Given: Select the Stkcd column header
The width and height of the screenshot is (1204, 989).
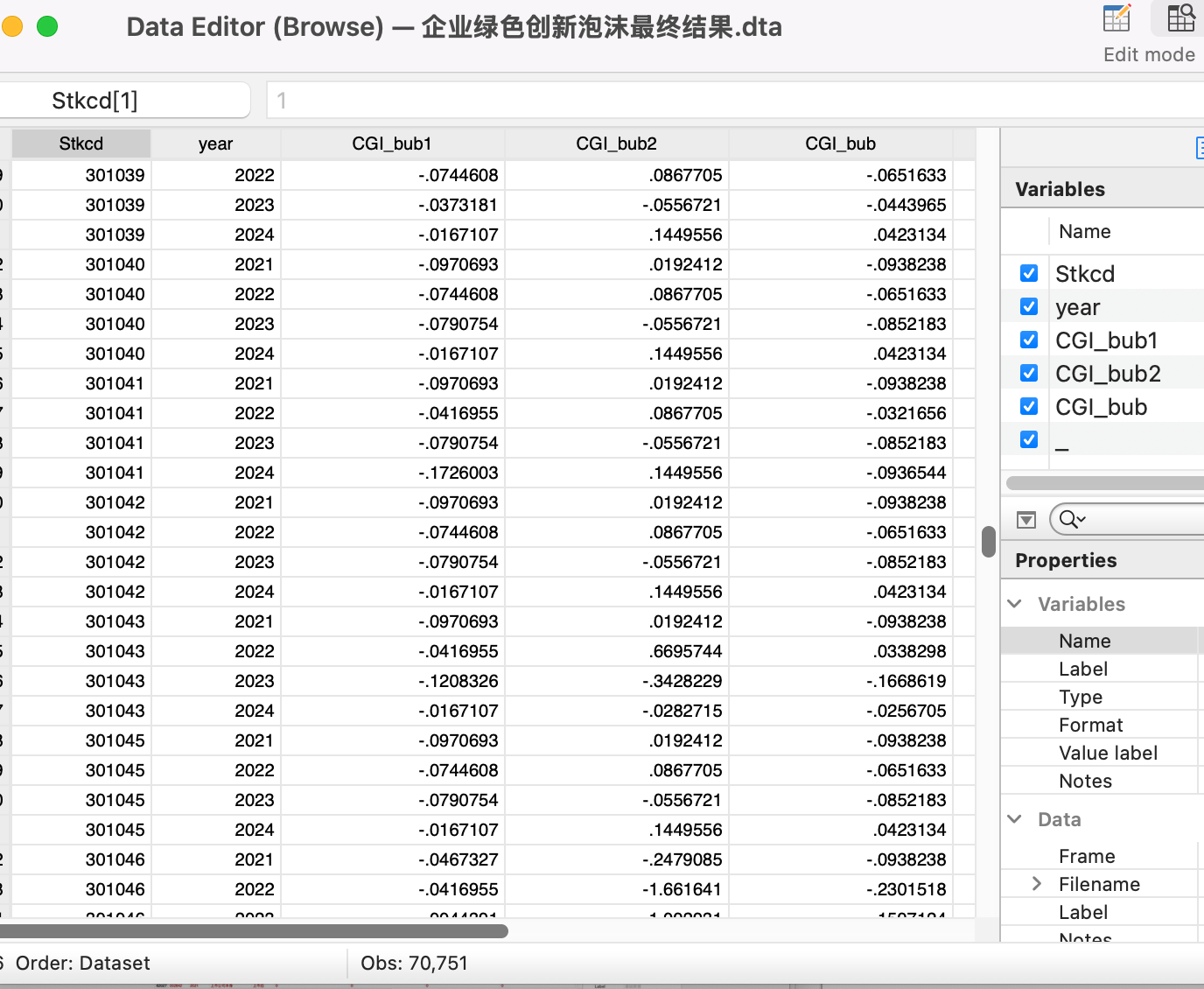Looking at the screenshot, I should (x=81, y=144).
